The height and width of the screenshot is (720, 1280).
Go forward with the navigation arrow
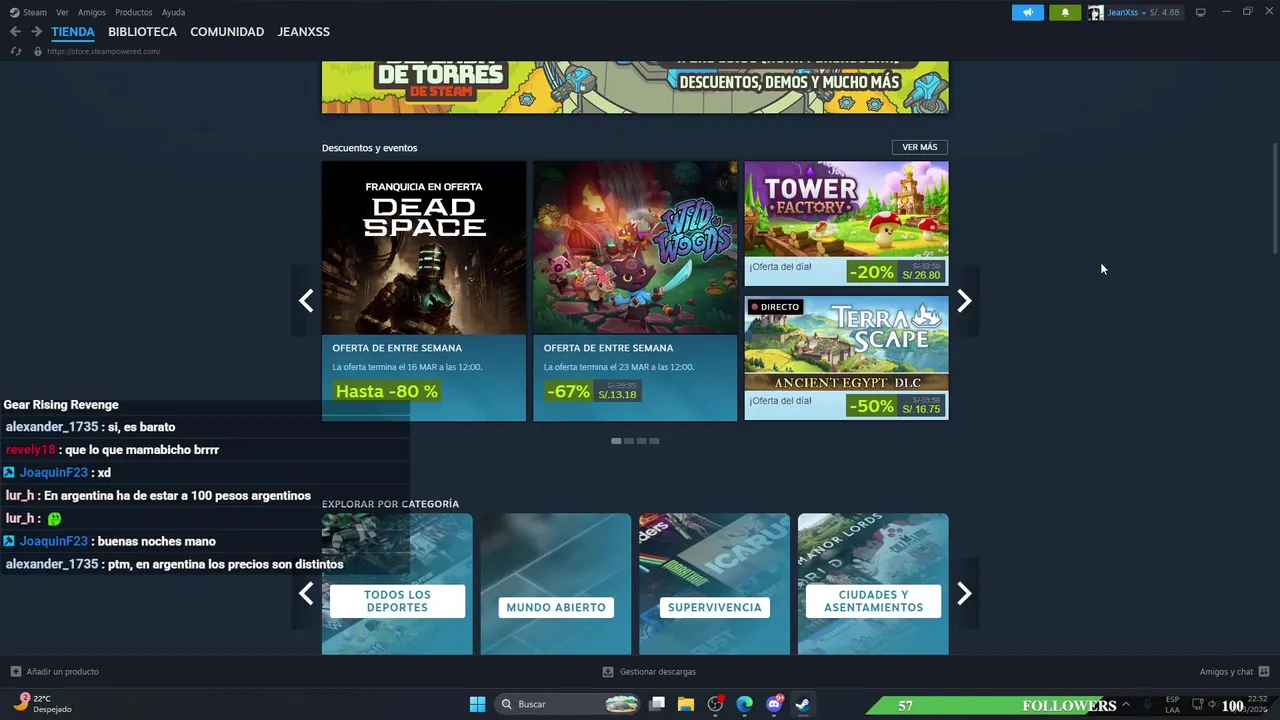pos(36,32)
